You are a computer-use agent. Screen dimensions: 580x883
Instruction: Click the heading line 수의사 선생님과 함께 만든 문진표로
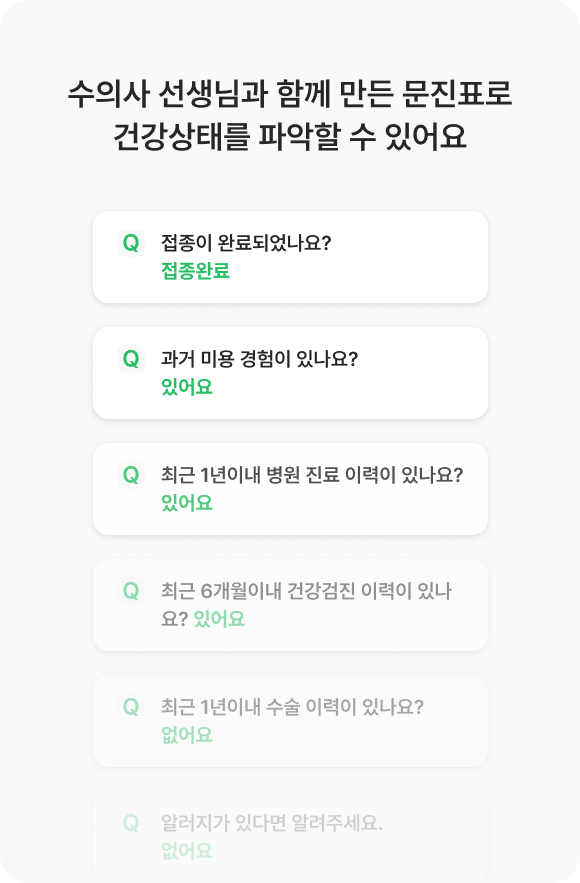(290, 94)
